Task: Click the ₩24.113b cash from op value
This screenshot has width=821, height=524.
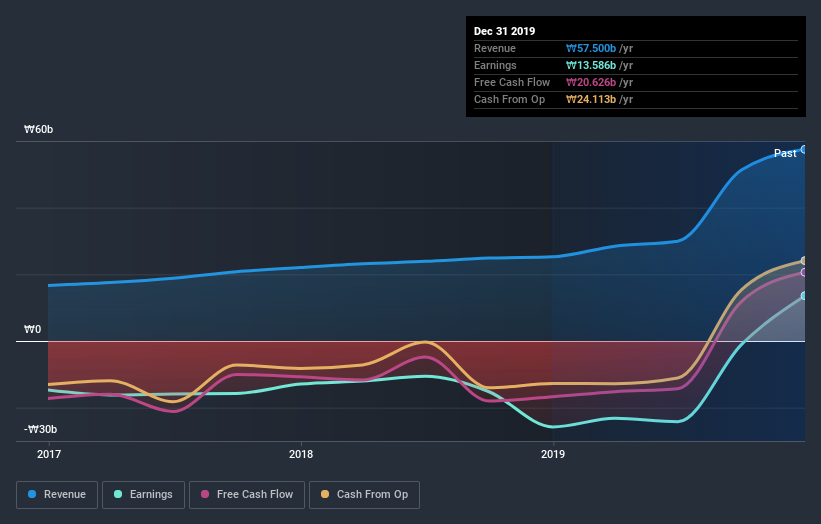Action: pos(591,99)
